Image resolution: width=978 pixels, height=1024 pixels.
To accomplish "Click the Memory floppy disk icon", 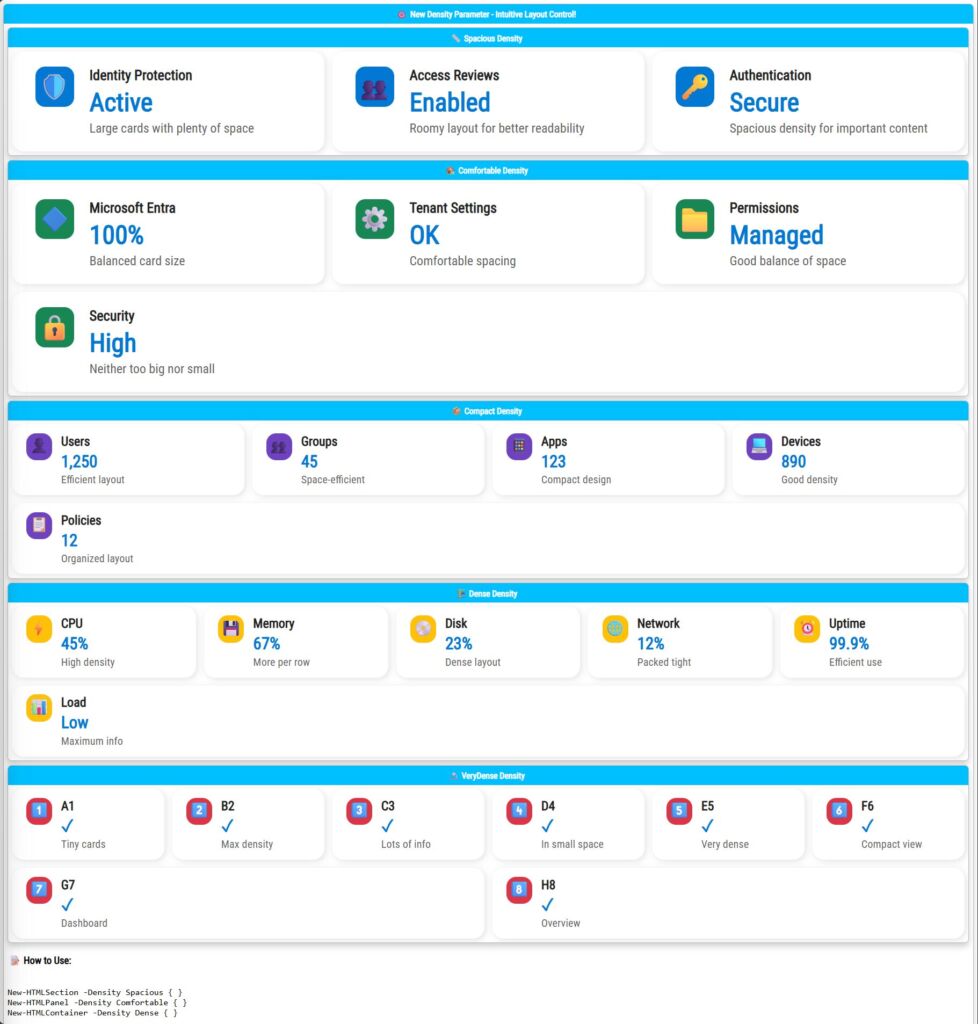I will pyautogui.click(x=231, y=629).
